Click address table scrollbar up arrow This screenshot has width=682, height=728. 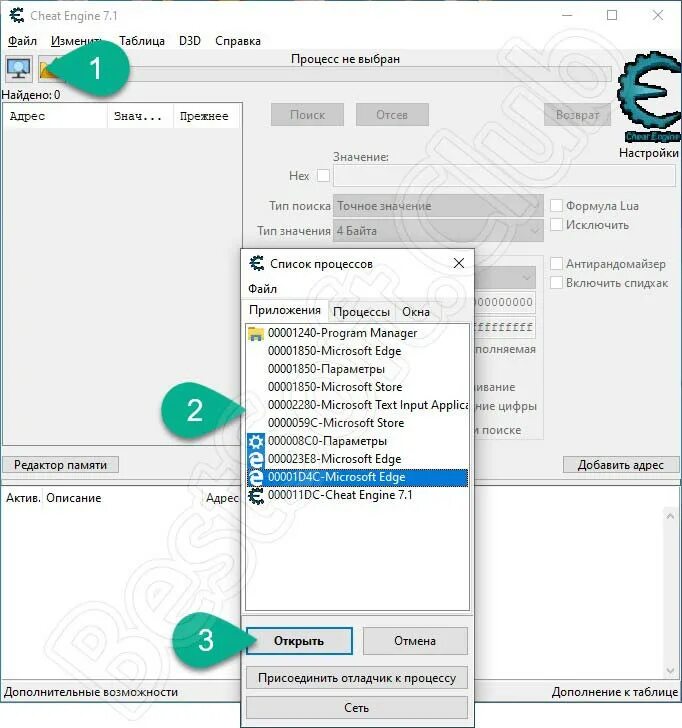[670, 516]
